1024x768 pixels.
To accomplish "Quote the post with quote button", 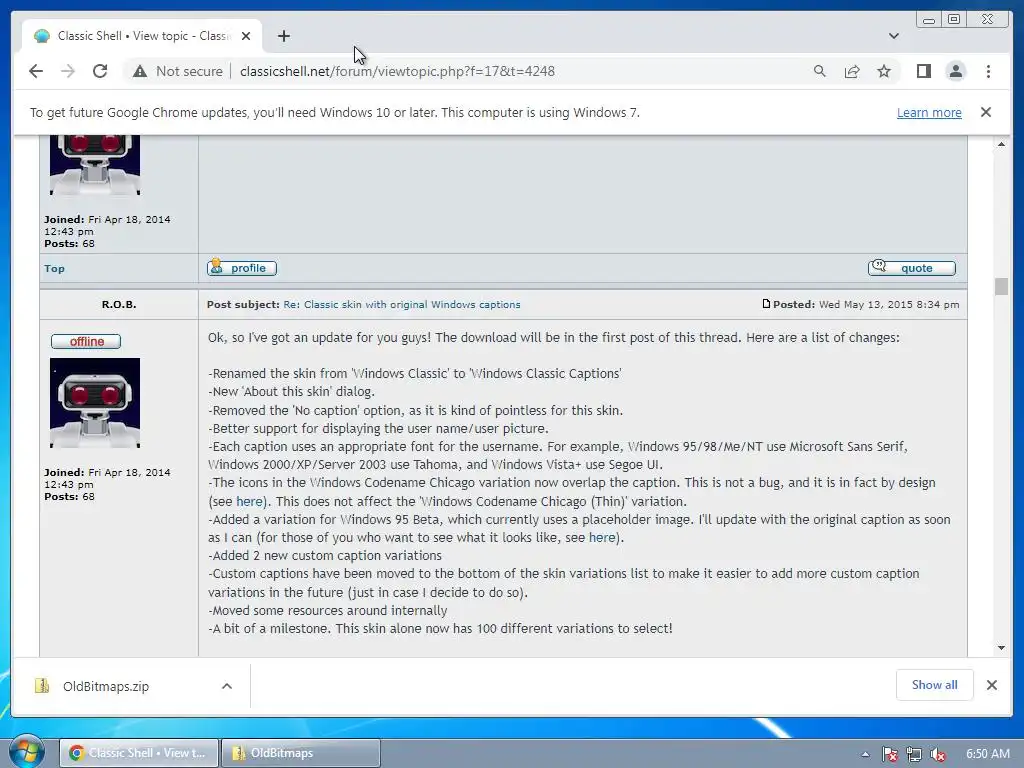I will [x=911, y=268].
